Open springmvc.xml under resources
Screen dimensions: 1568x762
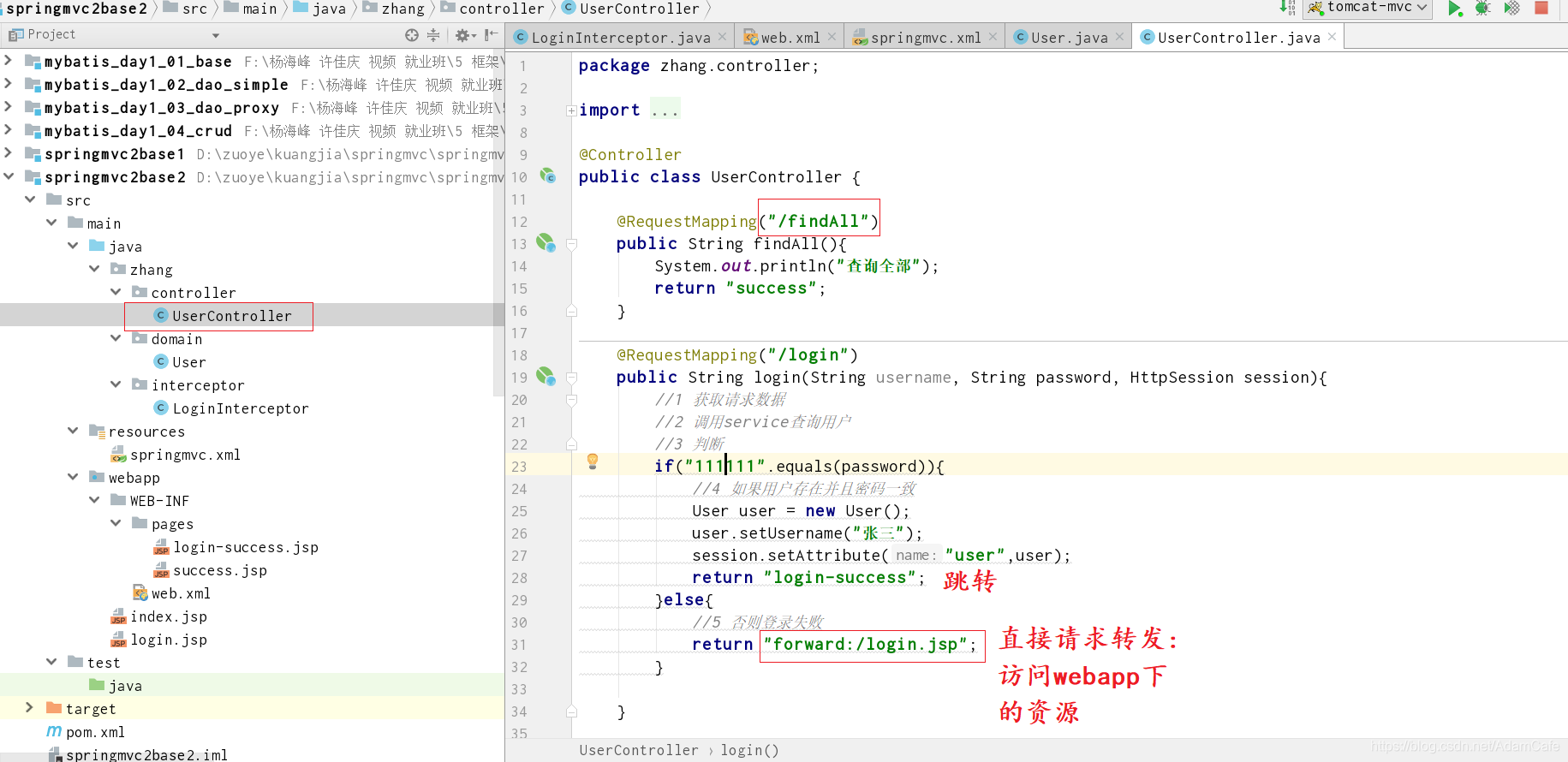175,455
